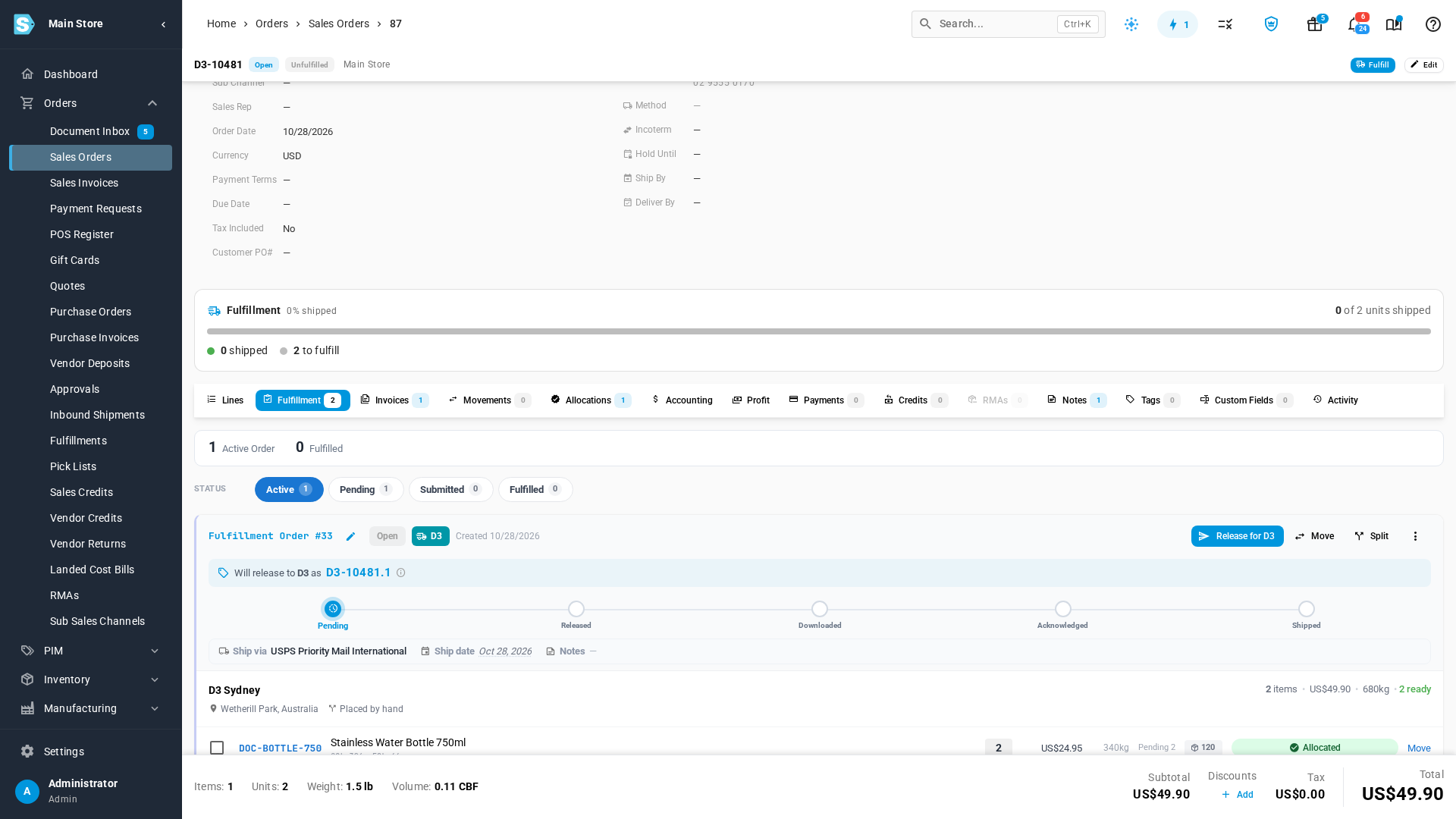Open the DOC-BOTTLE-750 SKU link
1456x819 pixels.
coord(280,748)
